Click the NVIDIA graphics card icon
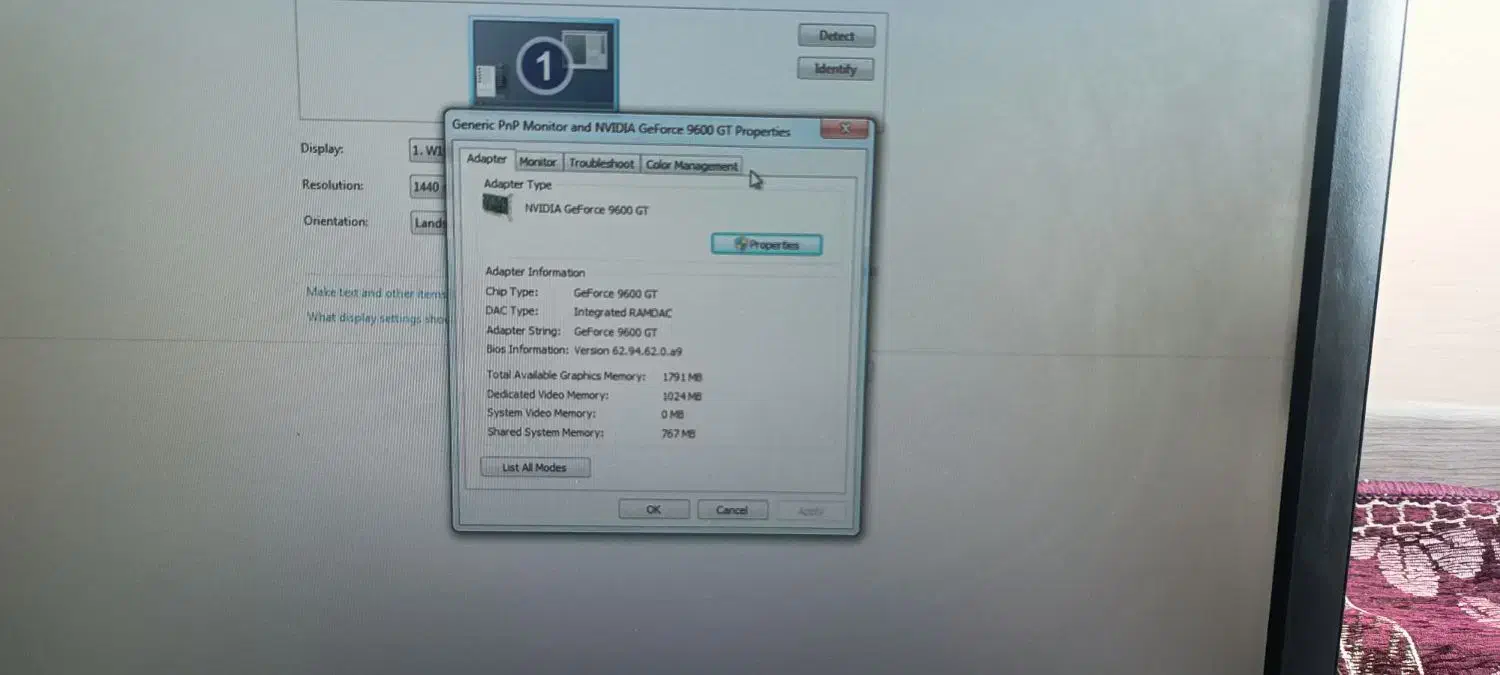 497,207
